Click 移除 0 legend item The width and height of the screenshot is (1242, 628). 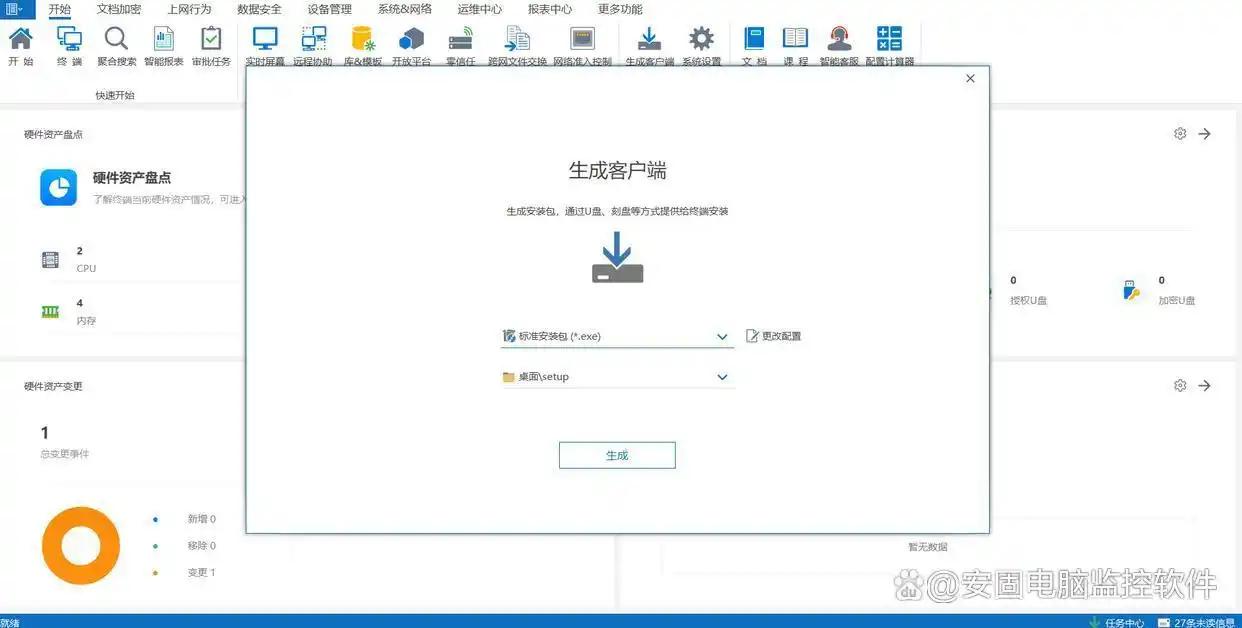(185, 546)
